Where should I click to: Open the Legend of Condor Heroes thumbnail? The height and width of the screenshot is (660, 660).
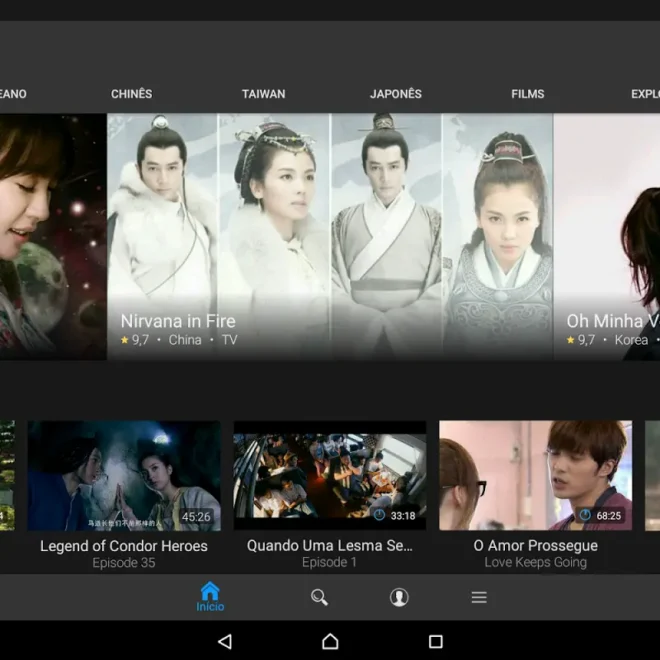124,476
